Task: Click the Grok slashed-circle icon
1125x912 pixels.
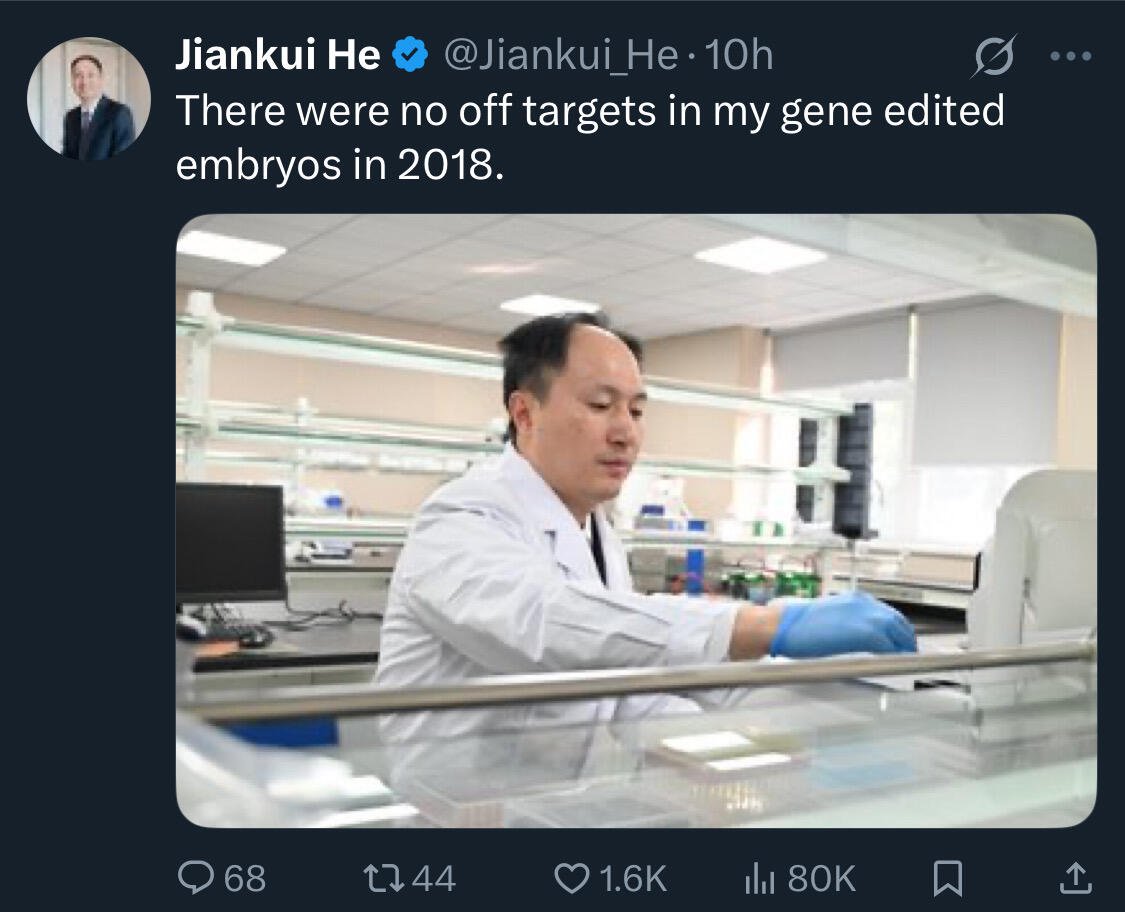Action: [x=994, y=55]
